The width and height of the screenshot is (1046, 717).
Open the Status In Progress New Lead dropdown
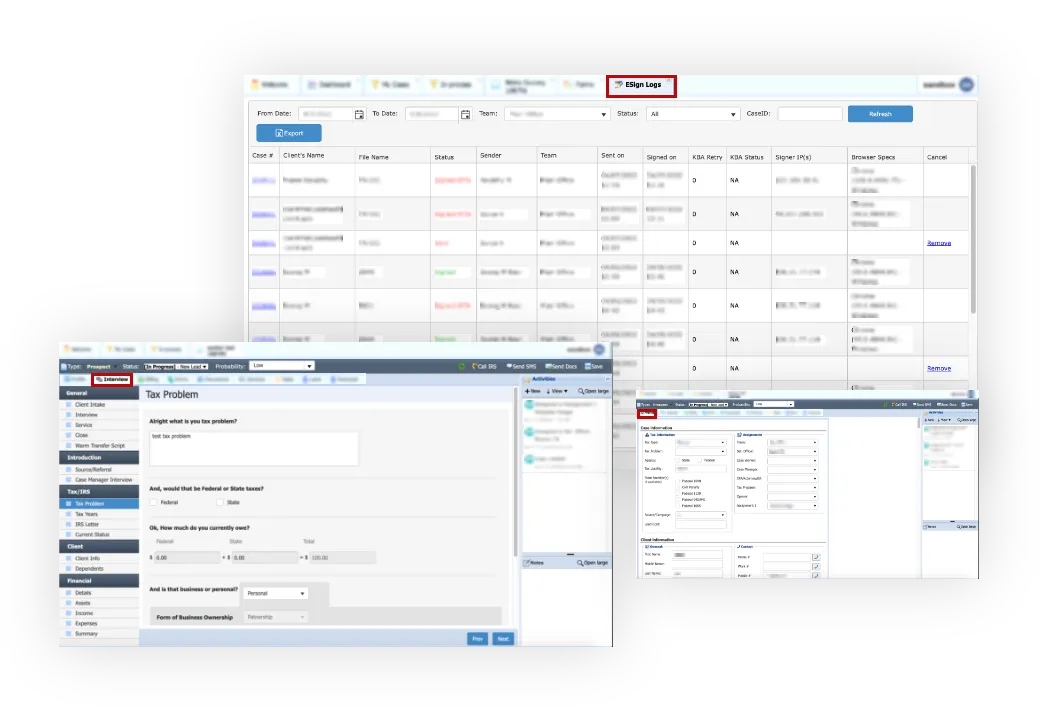(x=176, y=366)
